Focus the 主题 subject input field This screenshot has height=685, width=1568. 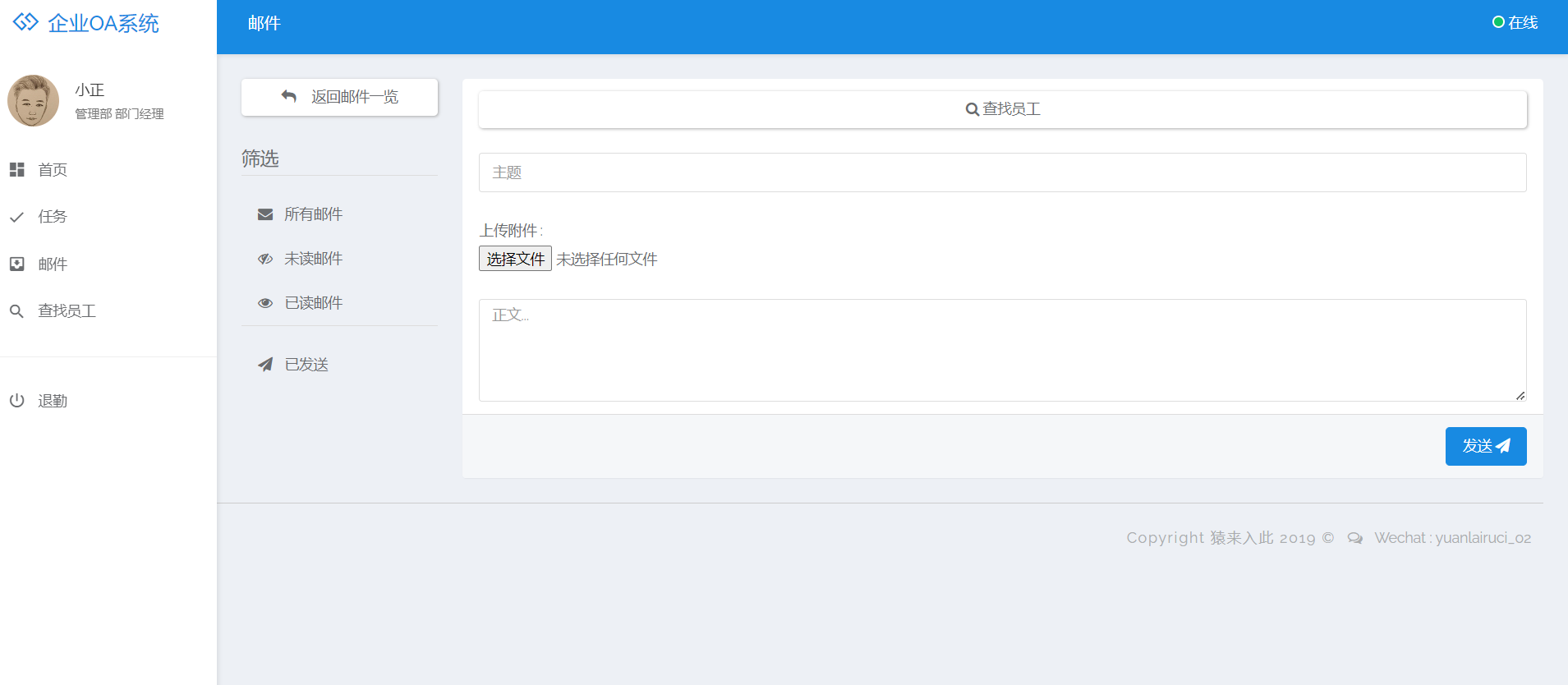[1002, 172]
